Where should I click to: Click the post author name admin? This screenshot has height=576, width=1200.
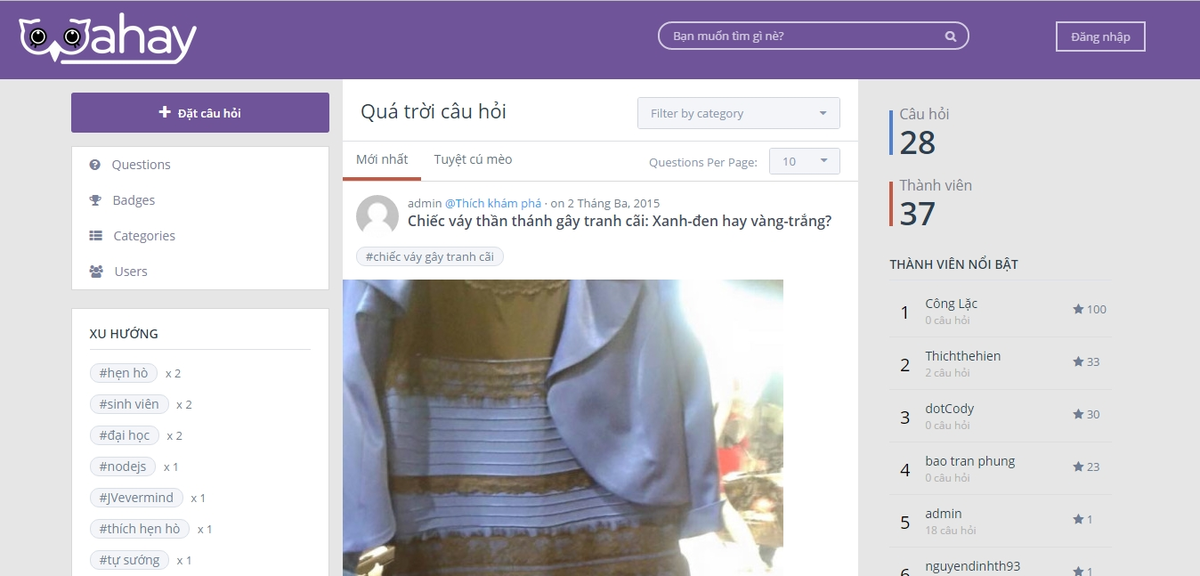(424, 203)
